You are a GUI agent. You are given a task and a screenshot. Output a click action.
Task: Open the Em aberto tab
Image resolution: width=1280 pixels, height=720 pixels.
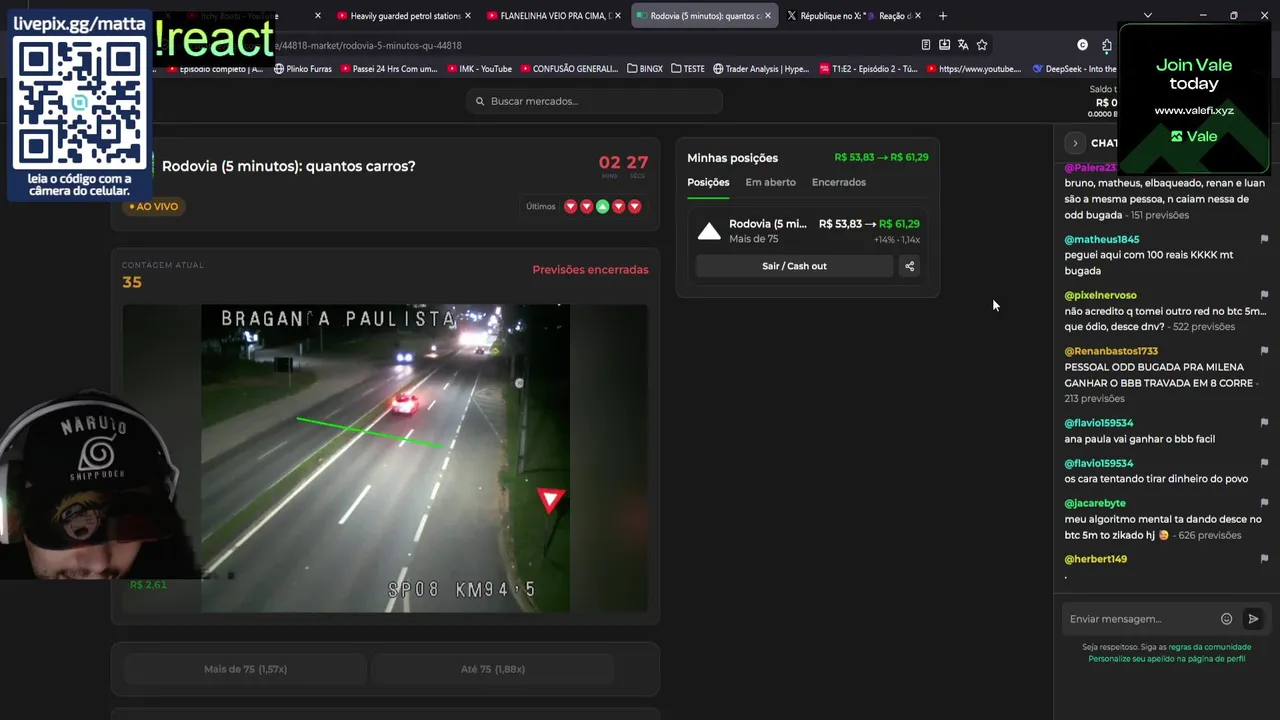point(770,182)
